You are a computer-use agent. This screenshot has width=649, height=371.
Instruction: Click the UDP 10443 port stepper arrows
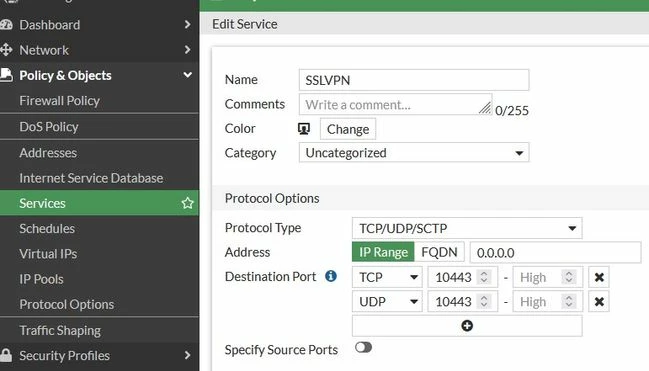tap(483, 302)
